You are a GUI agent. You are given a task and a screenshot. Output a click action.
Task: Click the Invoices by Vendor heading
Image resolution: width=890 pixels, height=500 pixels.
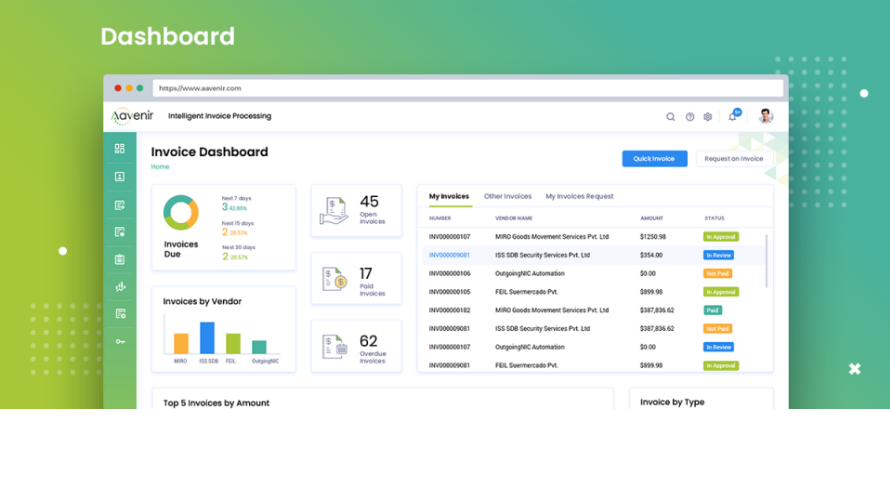pyautogui.click(x=202, y=301)
